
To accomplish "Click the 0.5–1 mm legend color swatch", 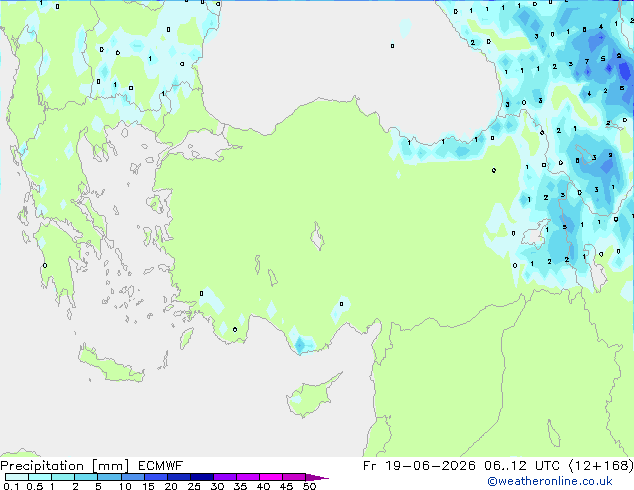I will pos(40,477).
